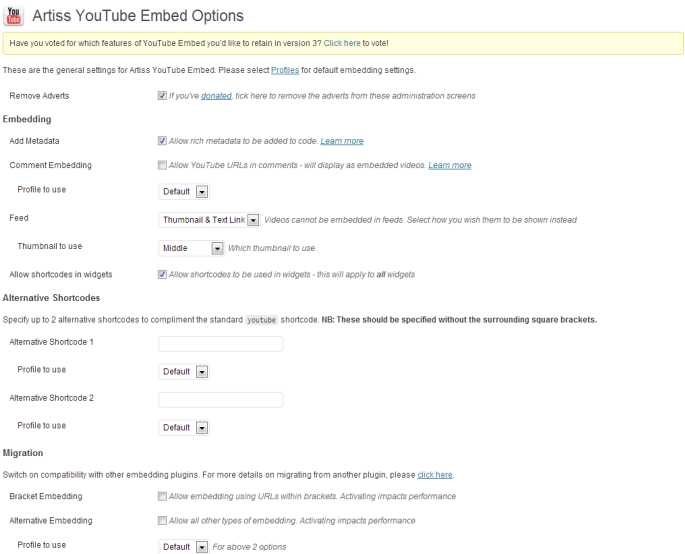Screen dimensions: 685x554
Task: Toggle Allow shortcodes in widgets checkbox
Action: pyautogui.click(x=162, y=274)
